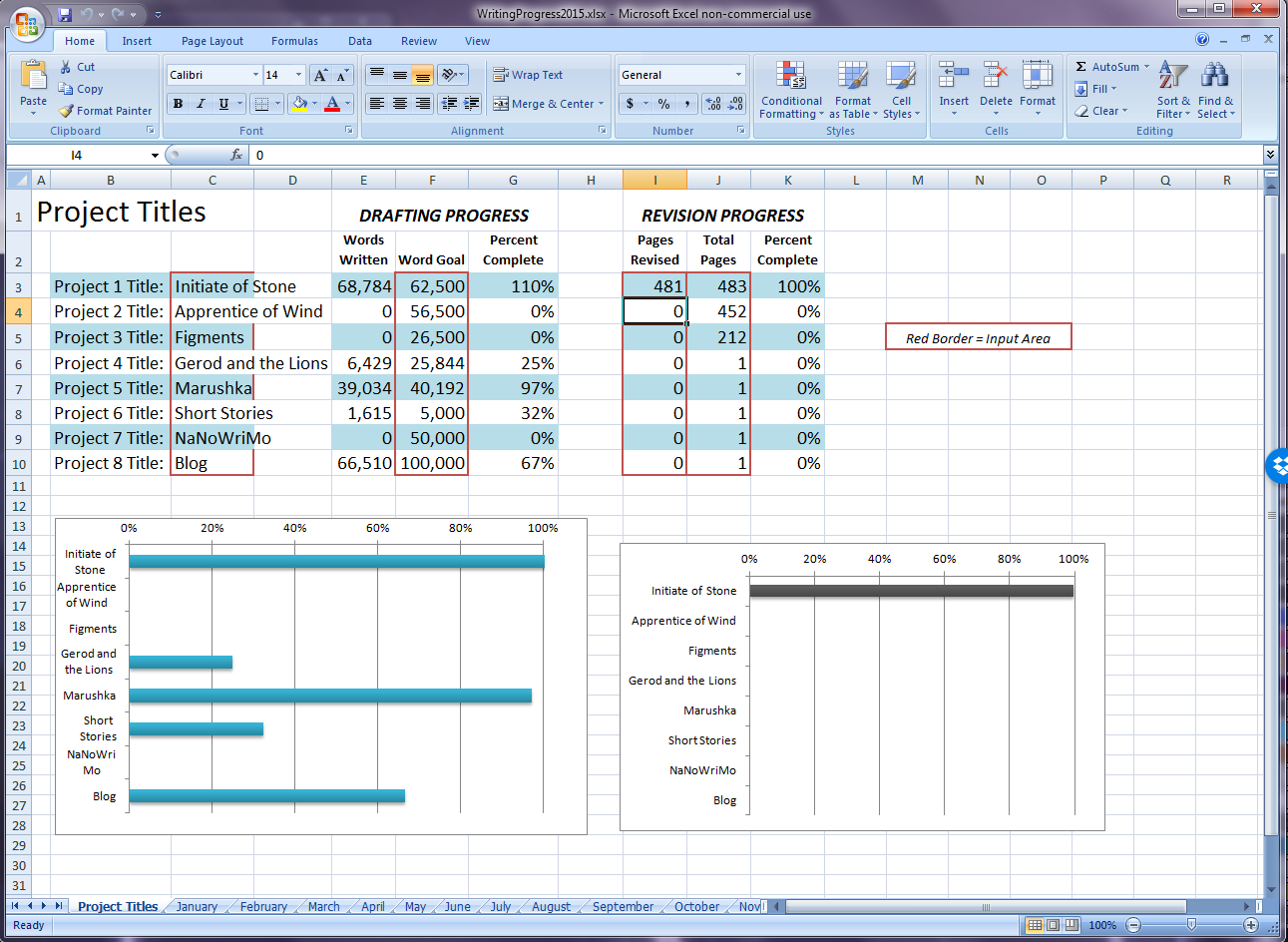Click the Office button logo

coord(27,23)
